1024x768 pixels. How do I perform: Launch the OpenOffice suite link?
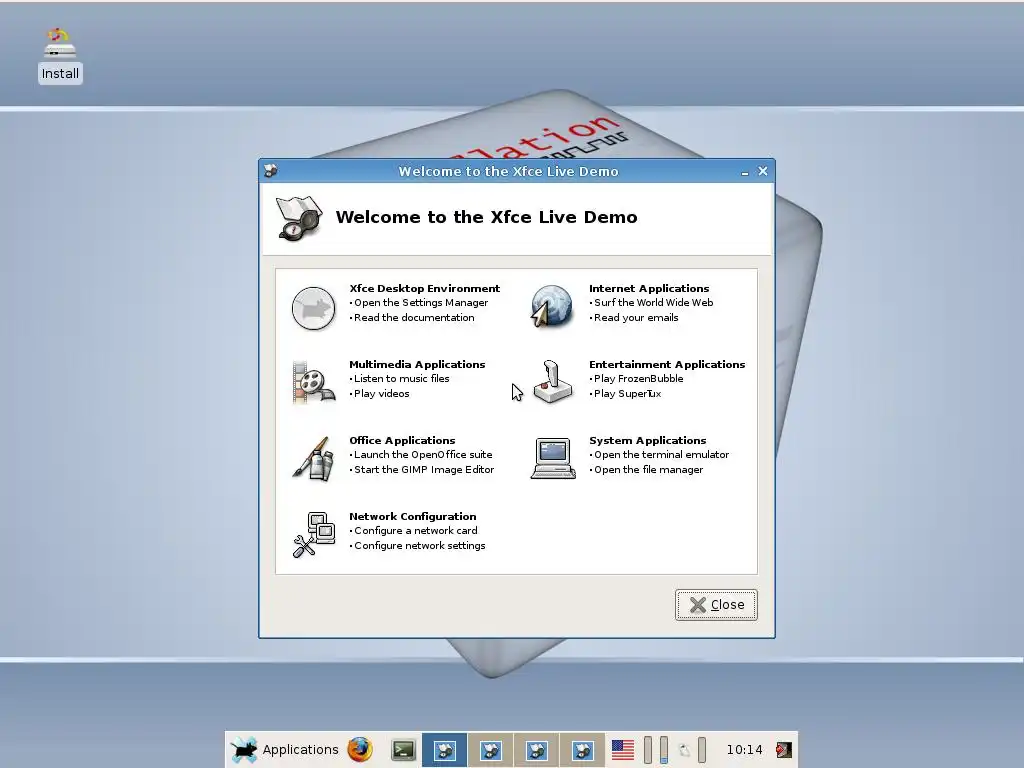(423, 455)
